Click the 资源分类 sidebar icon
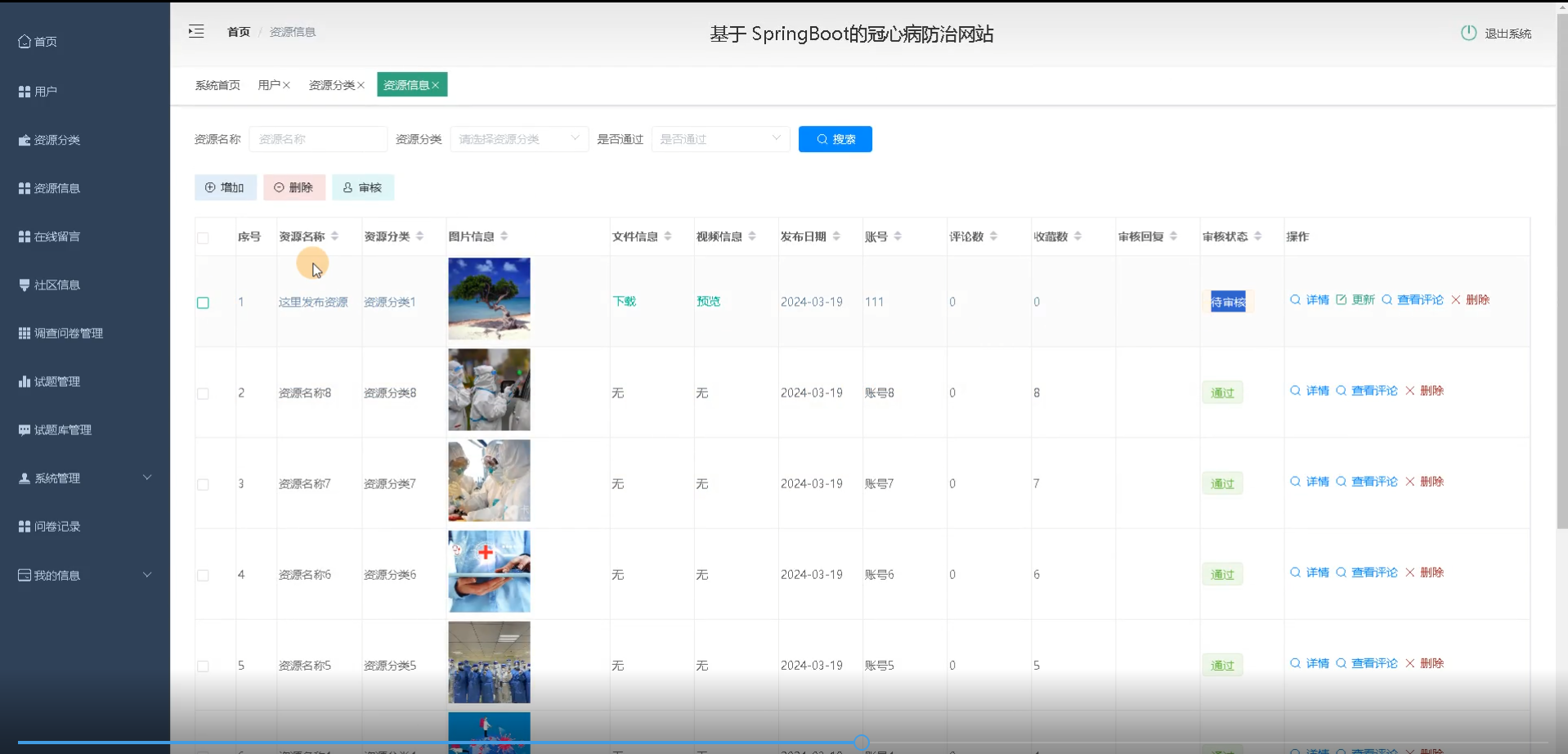This screenshot has height=754, width=1568. click(x=25, y=140)
